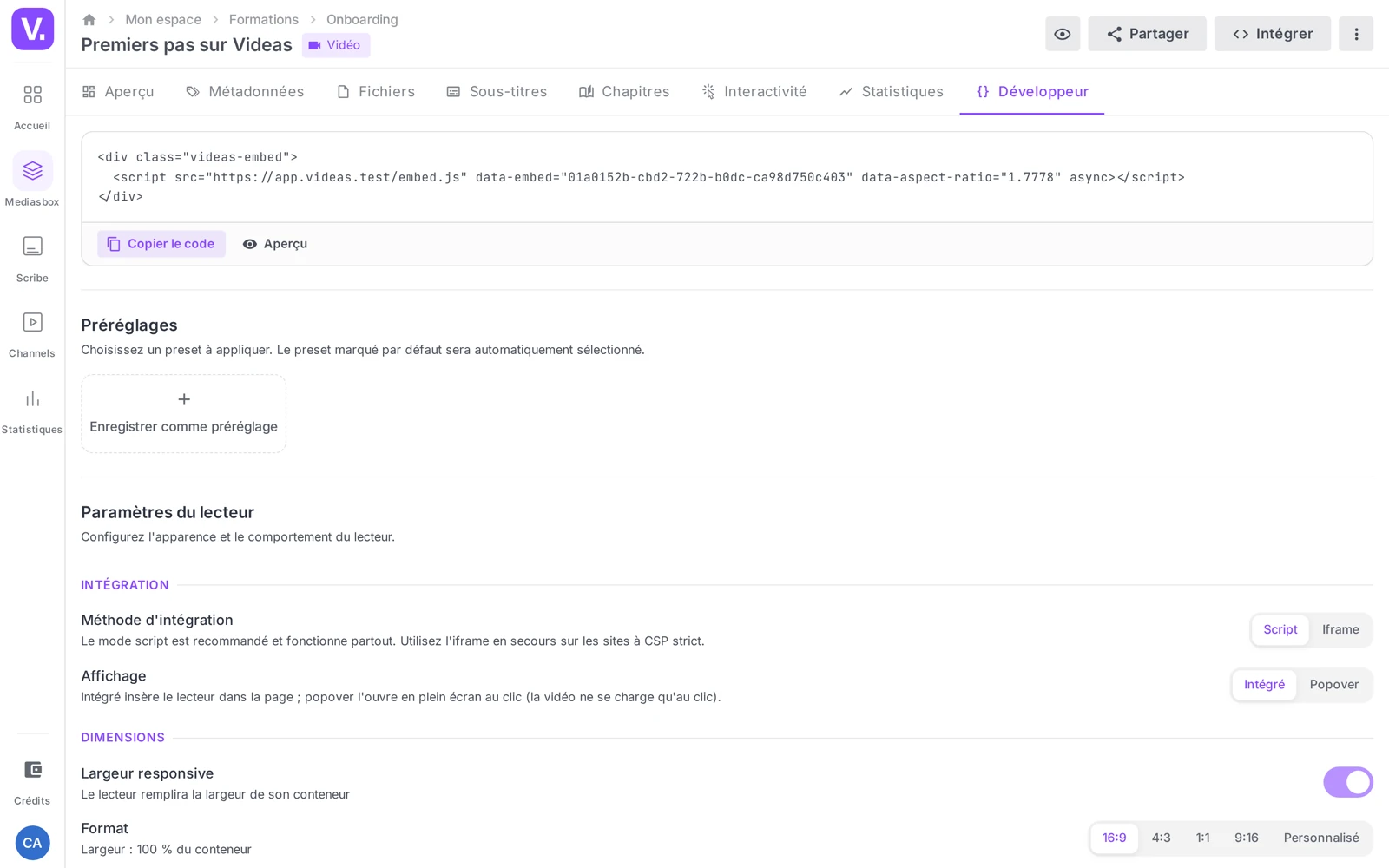Open Mon espace breadcrumb

(163, 19)
